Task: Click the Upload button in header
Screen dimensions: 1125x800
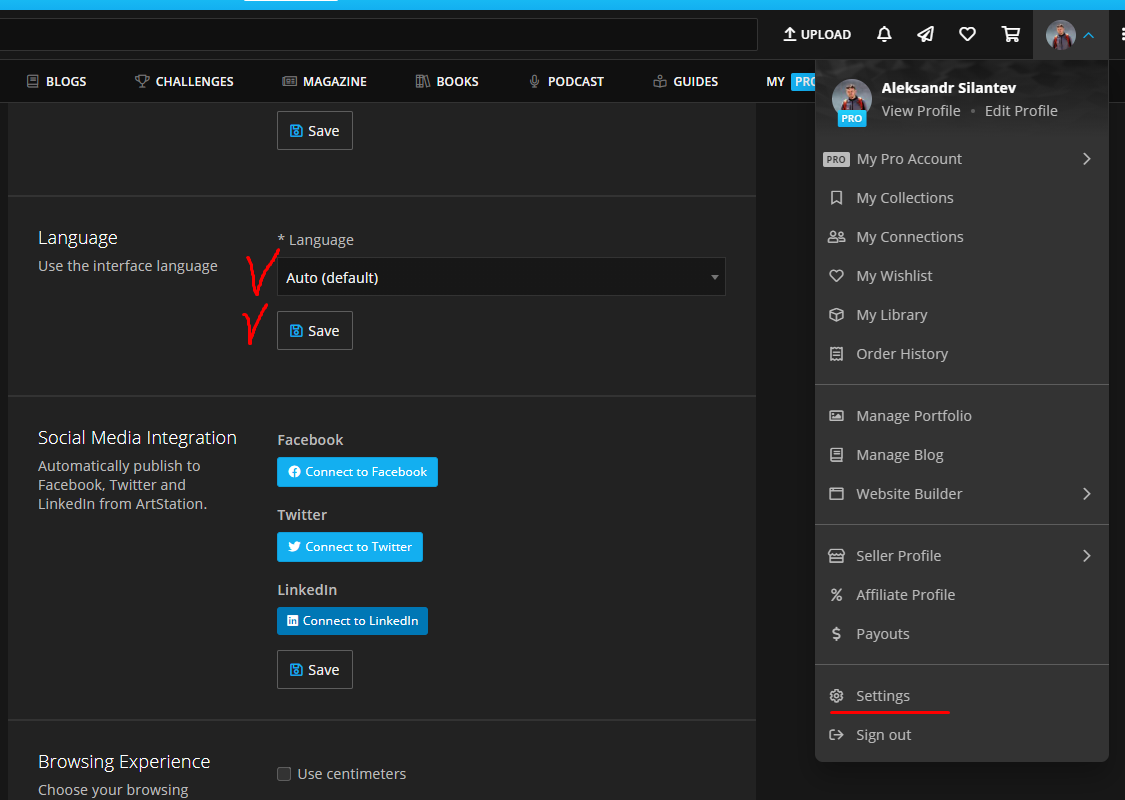Action: pos(817,34)
